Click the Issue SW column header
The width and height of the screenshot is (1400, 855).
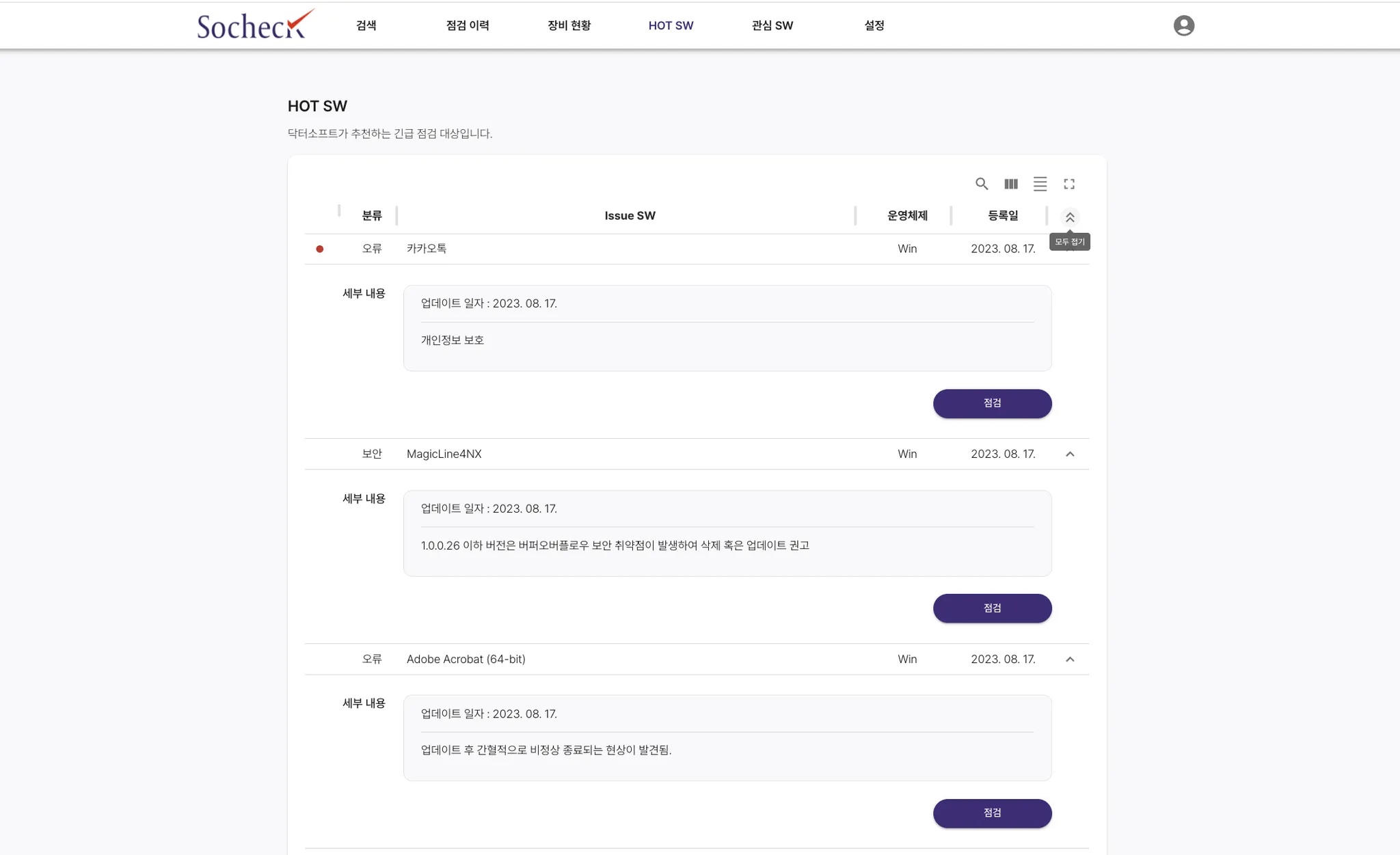click(x=630, y=215)
